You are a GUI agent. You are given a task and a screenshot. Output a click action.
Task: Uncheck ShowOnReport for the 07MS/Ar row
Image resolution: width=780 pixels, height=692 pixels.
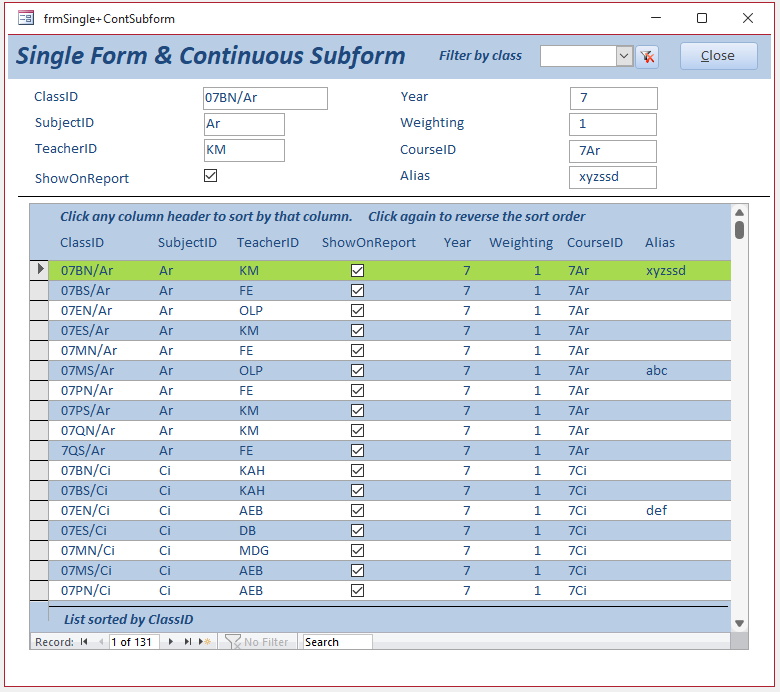[x=357, y=370]
